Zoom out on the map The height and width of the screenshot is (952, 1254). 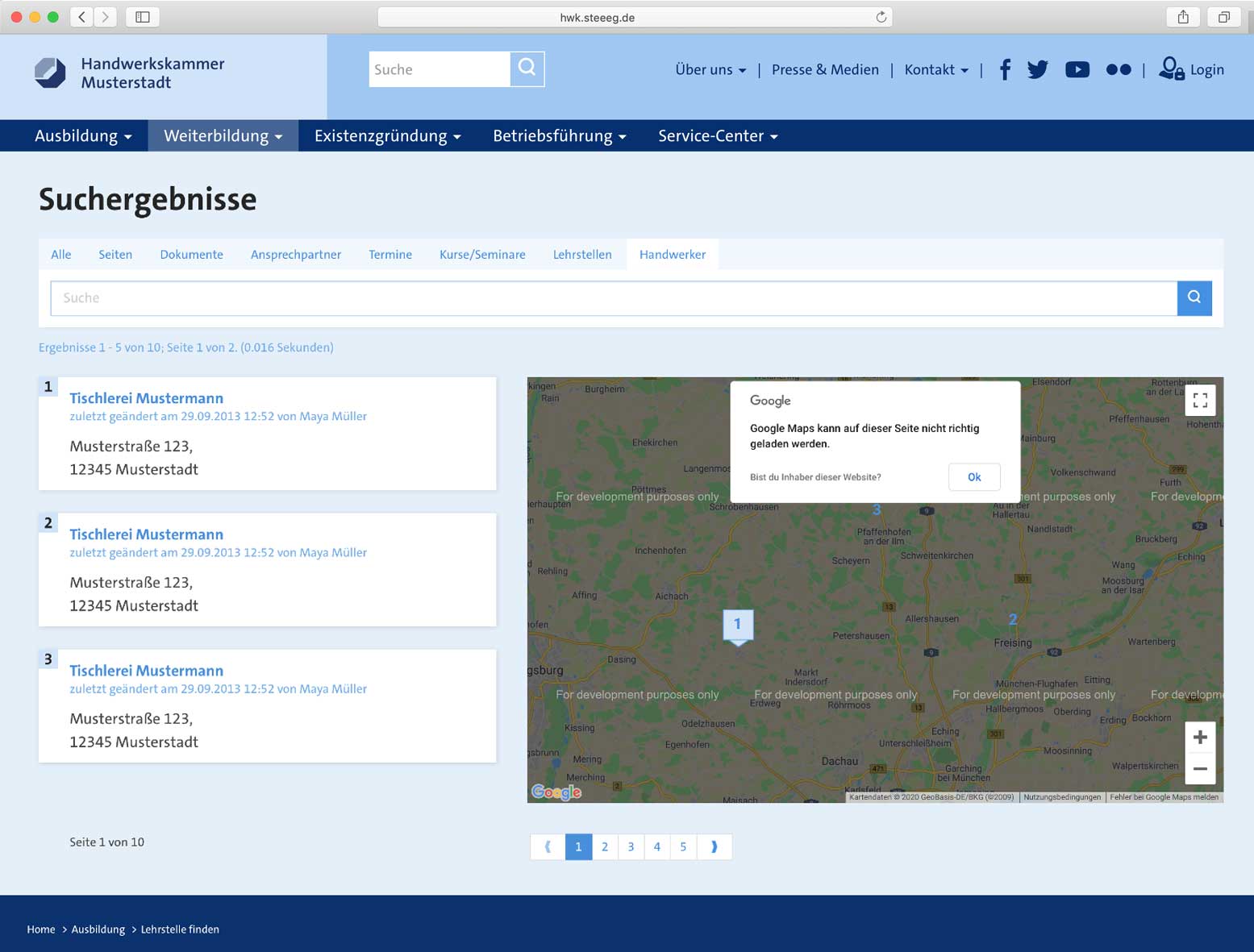(x=1199, y=769)
